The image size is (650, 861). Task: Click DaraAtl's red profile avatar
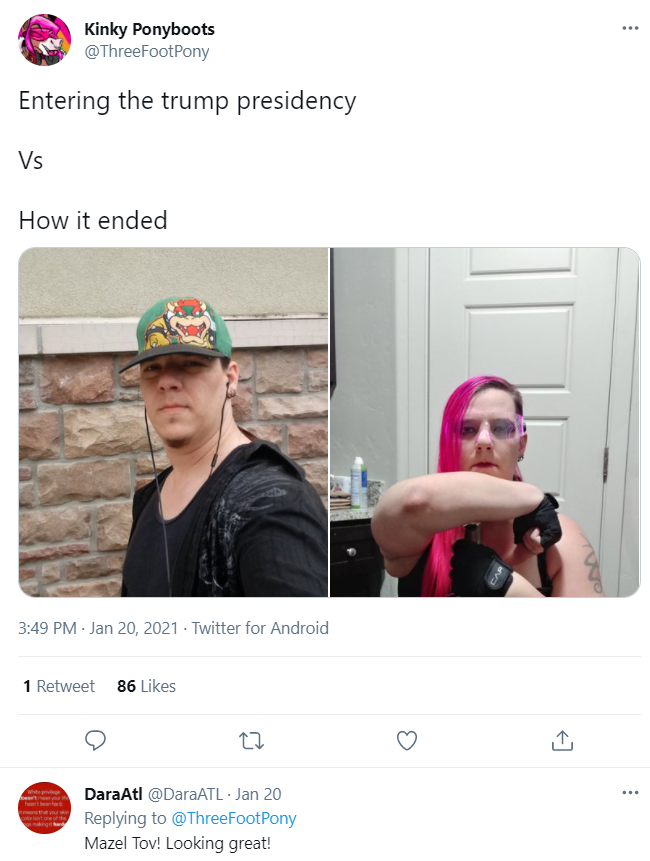[x=44, y=808]
